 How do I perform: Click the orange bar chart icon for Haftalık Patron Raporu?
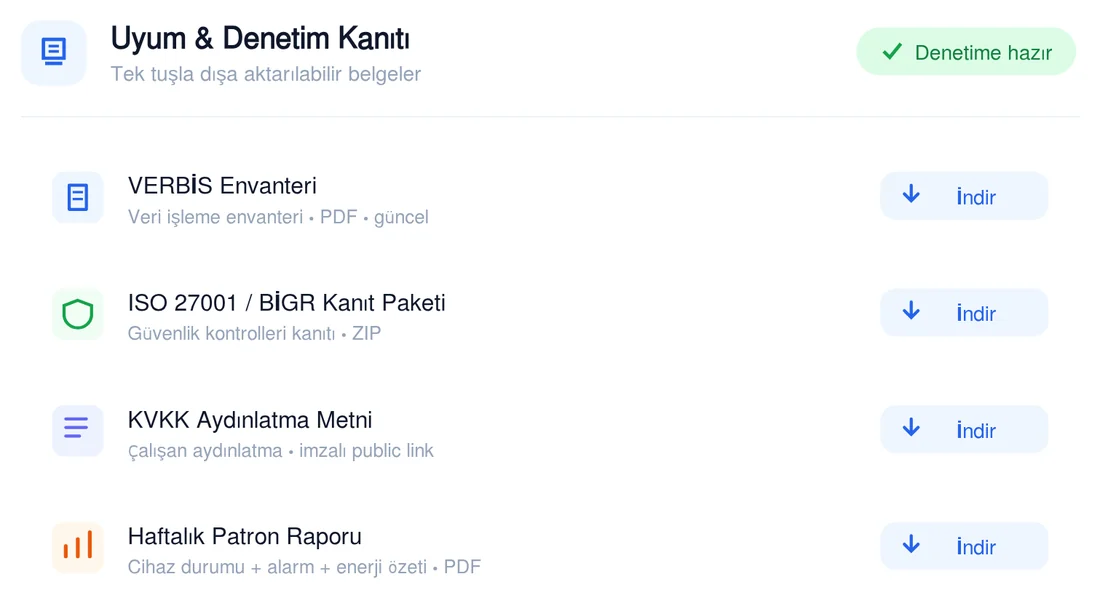[78, 547]
